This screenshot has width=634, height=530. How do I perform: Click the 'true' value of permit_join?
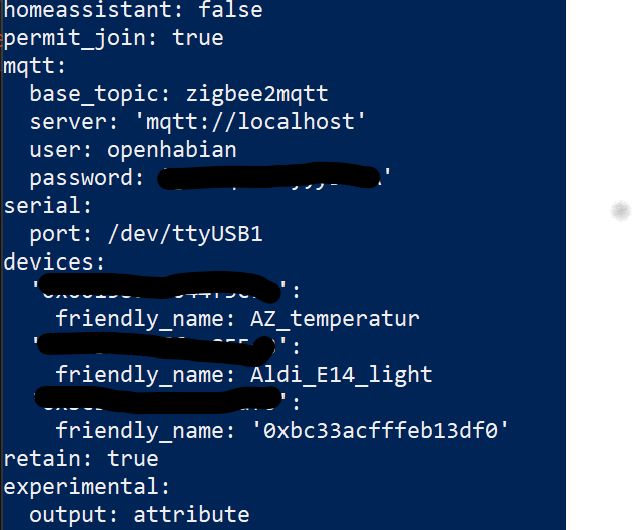pyautogui.click(x=198, y=38)
